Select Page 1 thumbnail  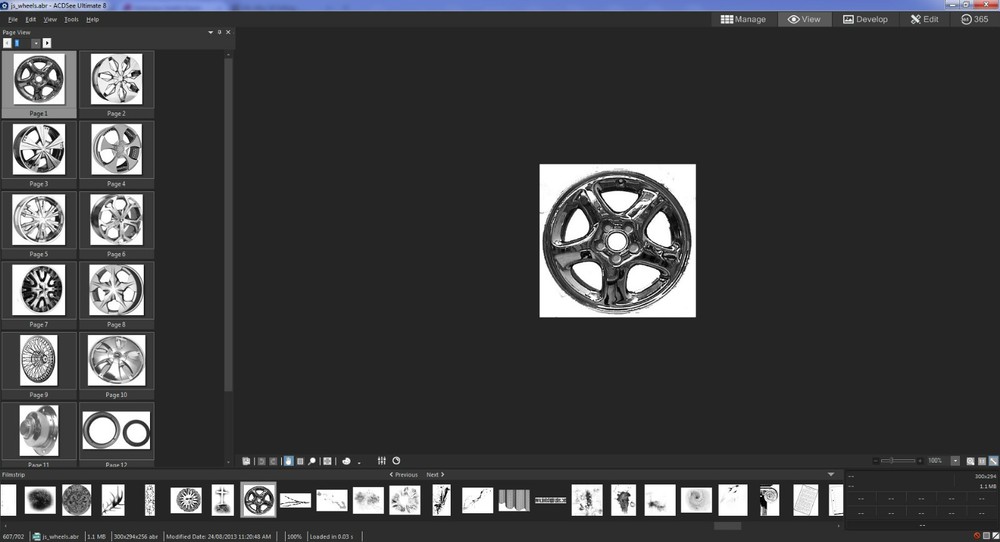coord(39,84)
